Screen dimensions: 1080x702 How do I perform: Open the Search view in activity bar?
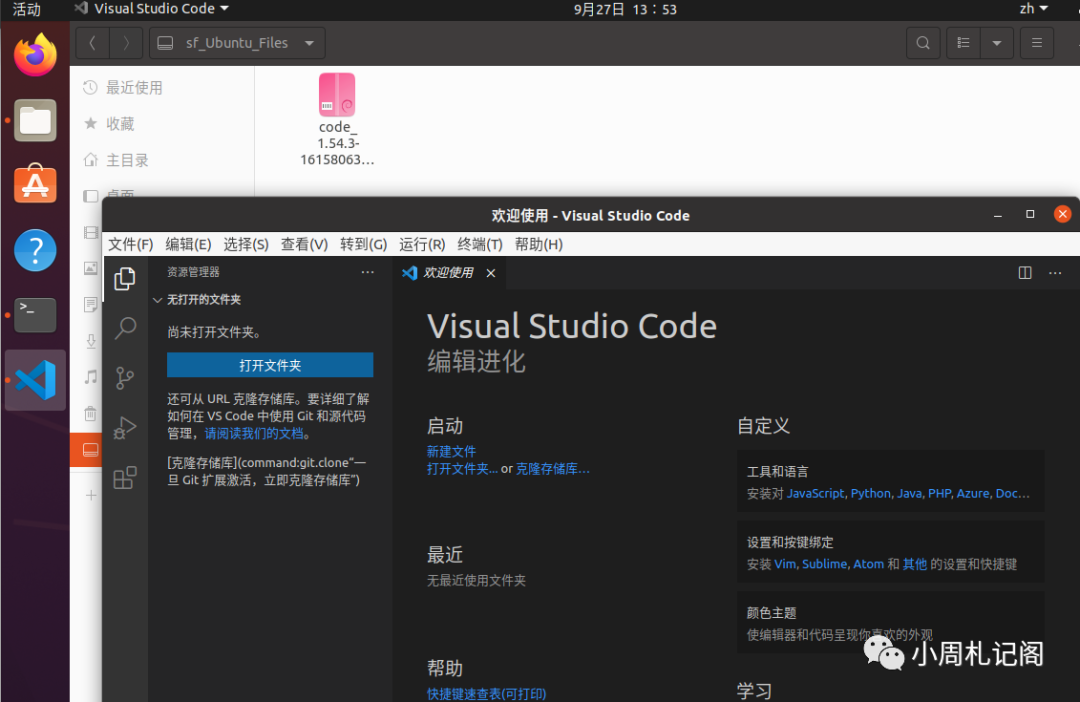click(125, 328)
